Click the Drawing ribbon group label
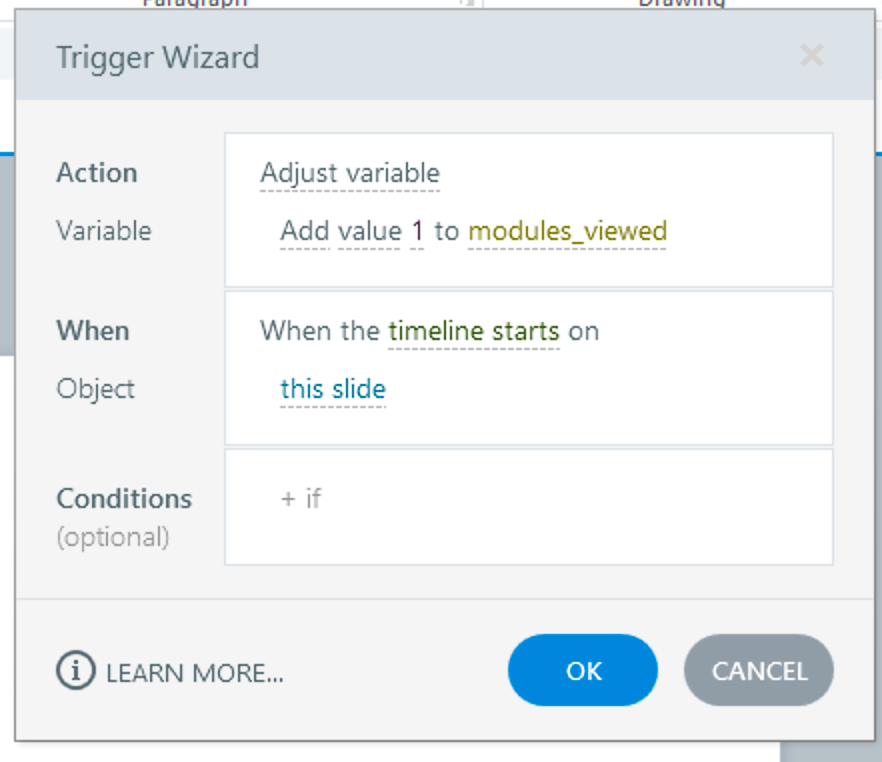 (x=680, y=3)
